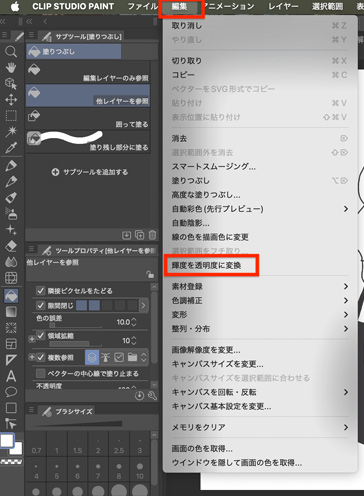This screenshot has width=364, height=496.
Task: Select the Hand move-view tool
Action: [11, 68]
